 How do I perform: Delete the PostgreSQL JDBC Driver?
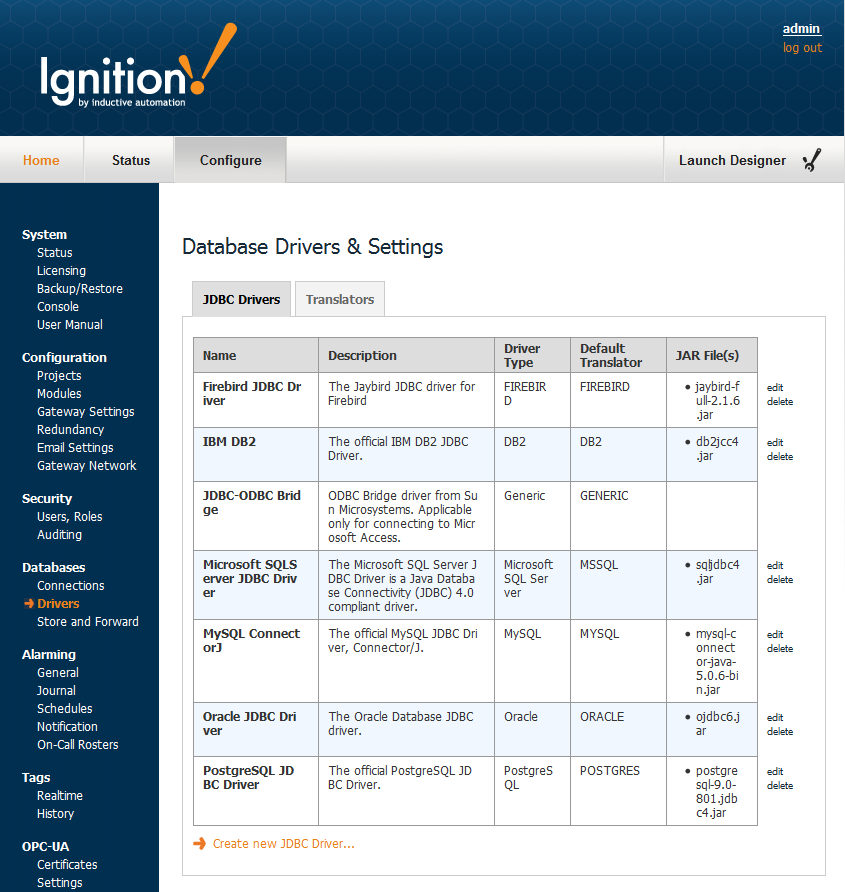click(780, 786)
